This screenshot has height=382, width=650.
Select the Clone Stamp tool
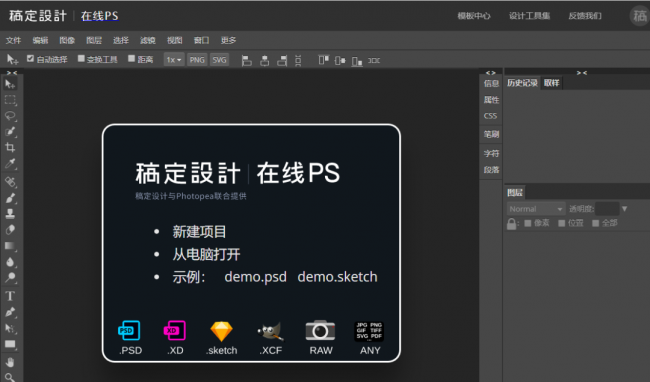click(x=10, y=214)
